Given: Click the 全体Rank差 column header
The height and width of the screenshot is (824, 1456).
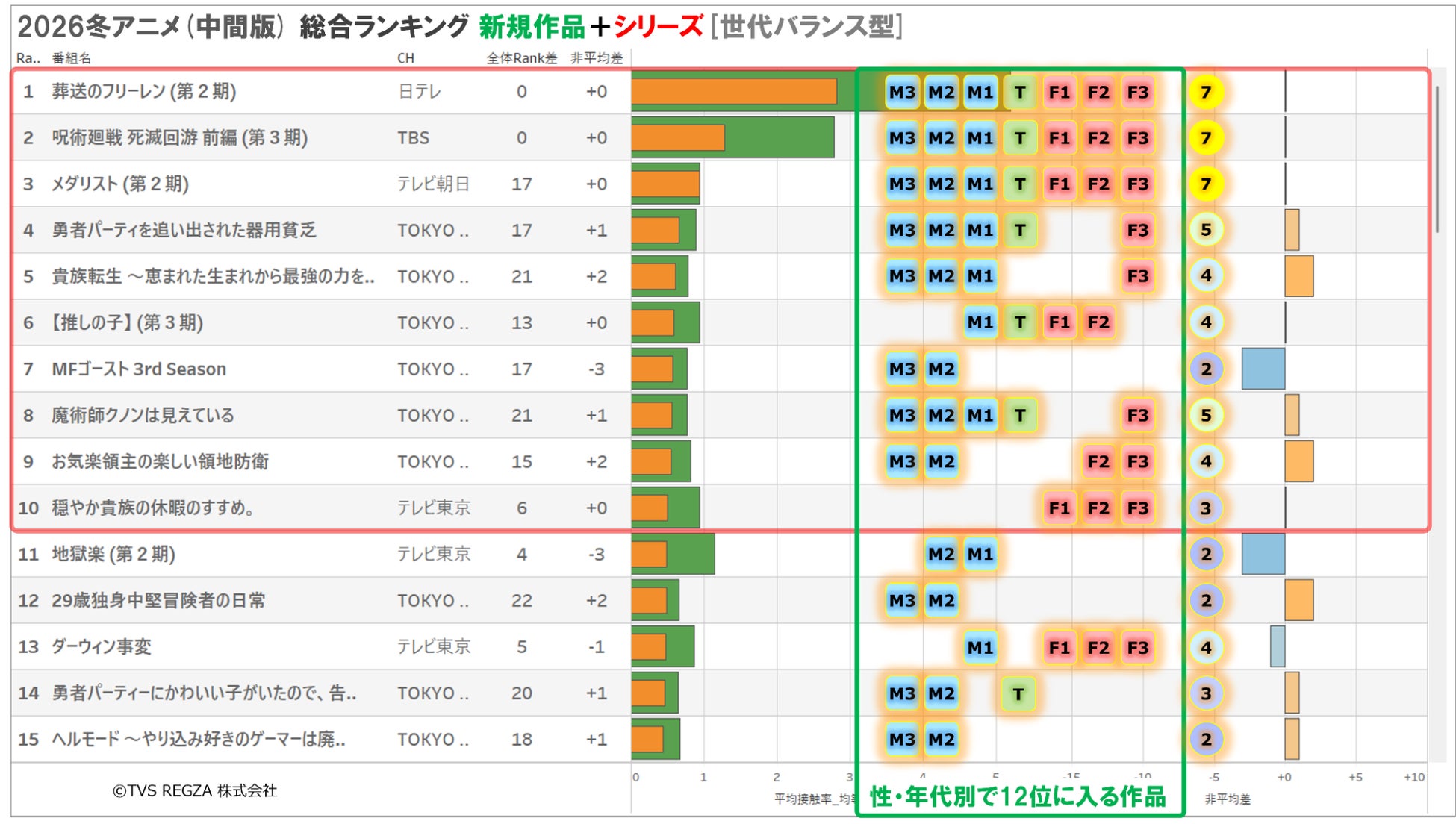Looking at the screenshot, I should pos(521,58).
